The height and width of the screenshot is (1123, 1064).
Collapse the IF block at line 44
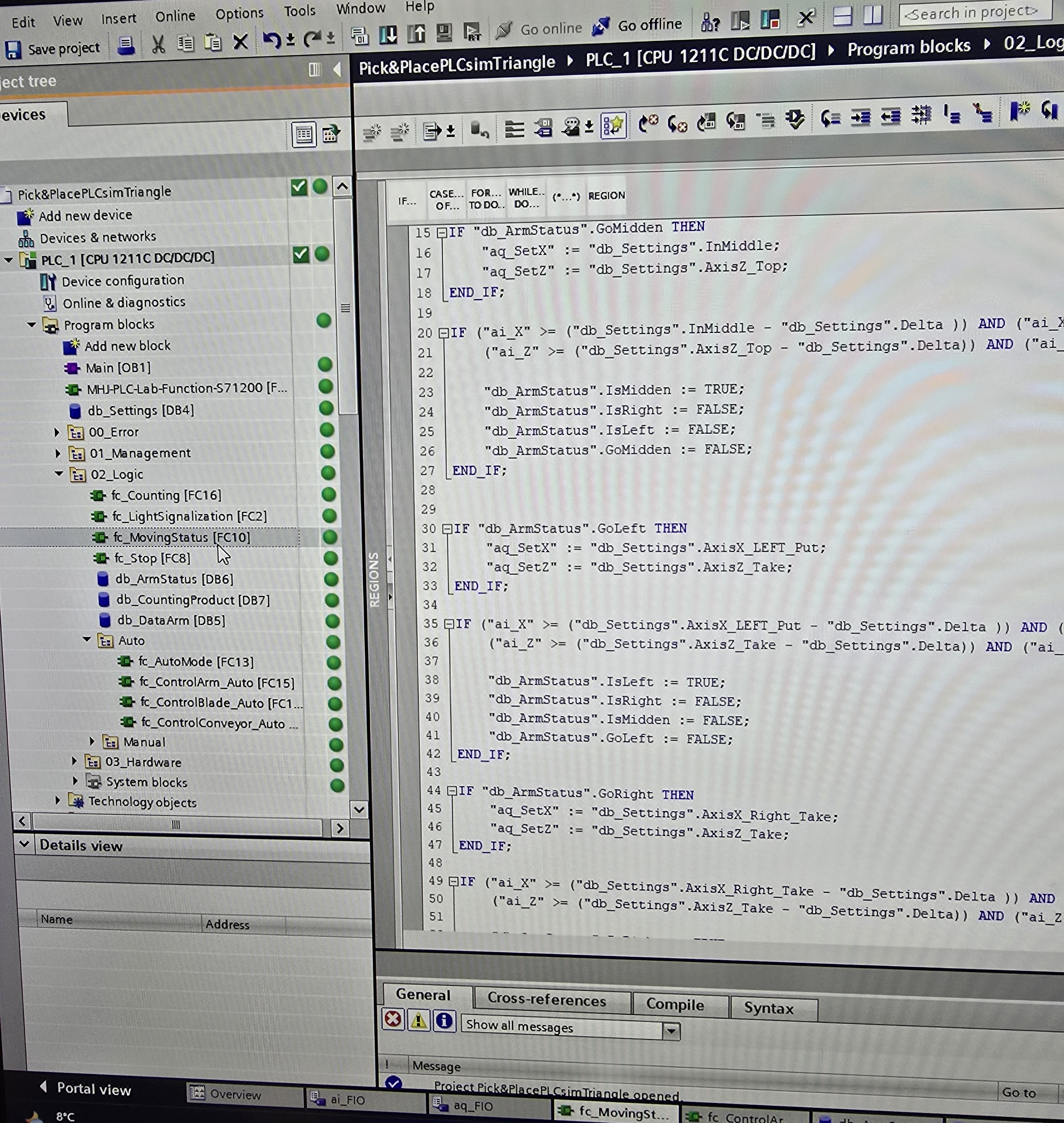(452, 791)
